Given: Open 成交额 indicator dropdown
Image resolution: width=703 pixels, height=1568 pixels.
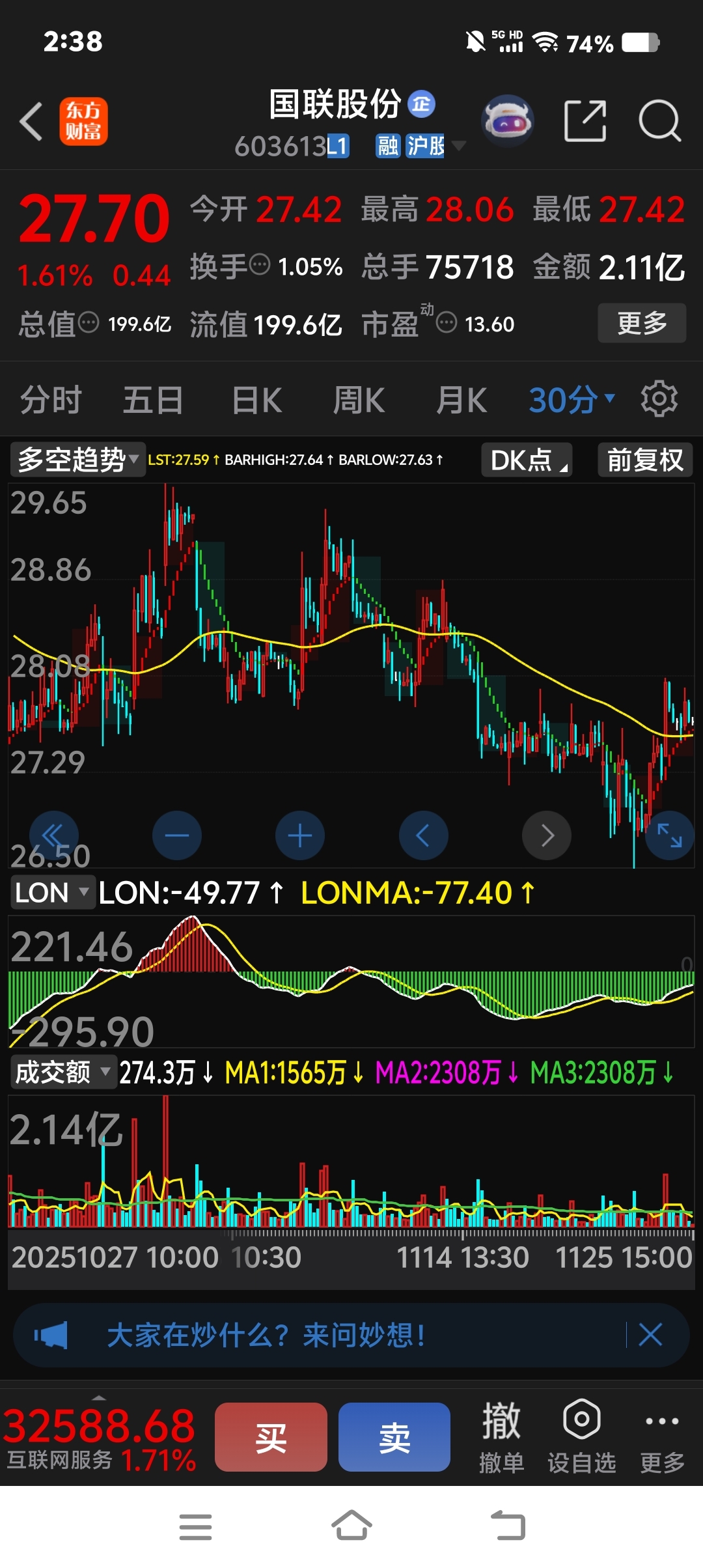Looking at the screenshot, I should click(x=63, y=1072).
